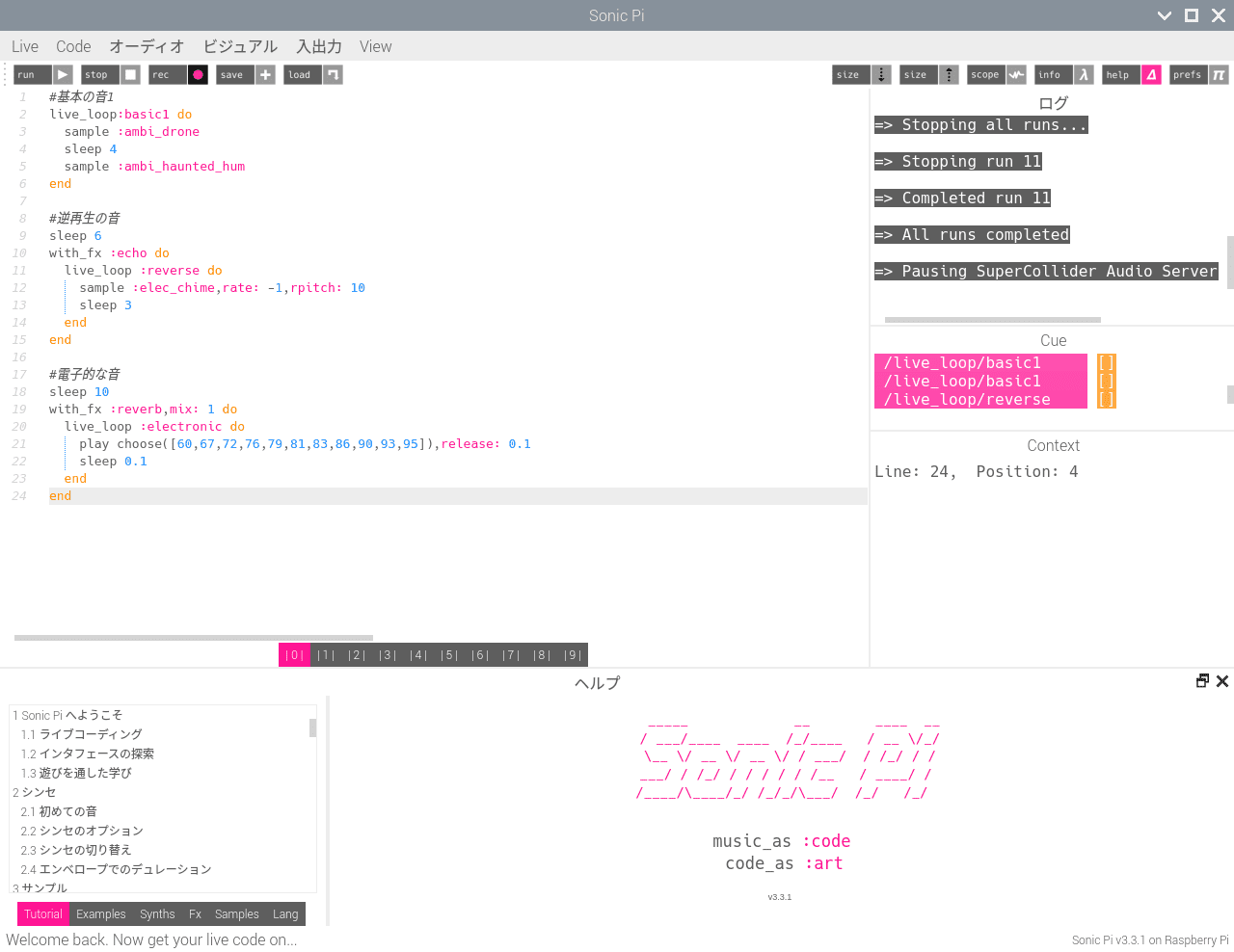Click the log panel horizontal scrollbar

coord(993,320)
